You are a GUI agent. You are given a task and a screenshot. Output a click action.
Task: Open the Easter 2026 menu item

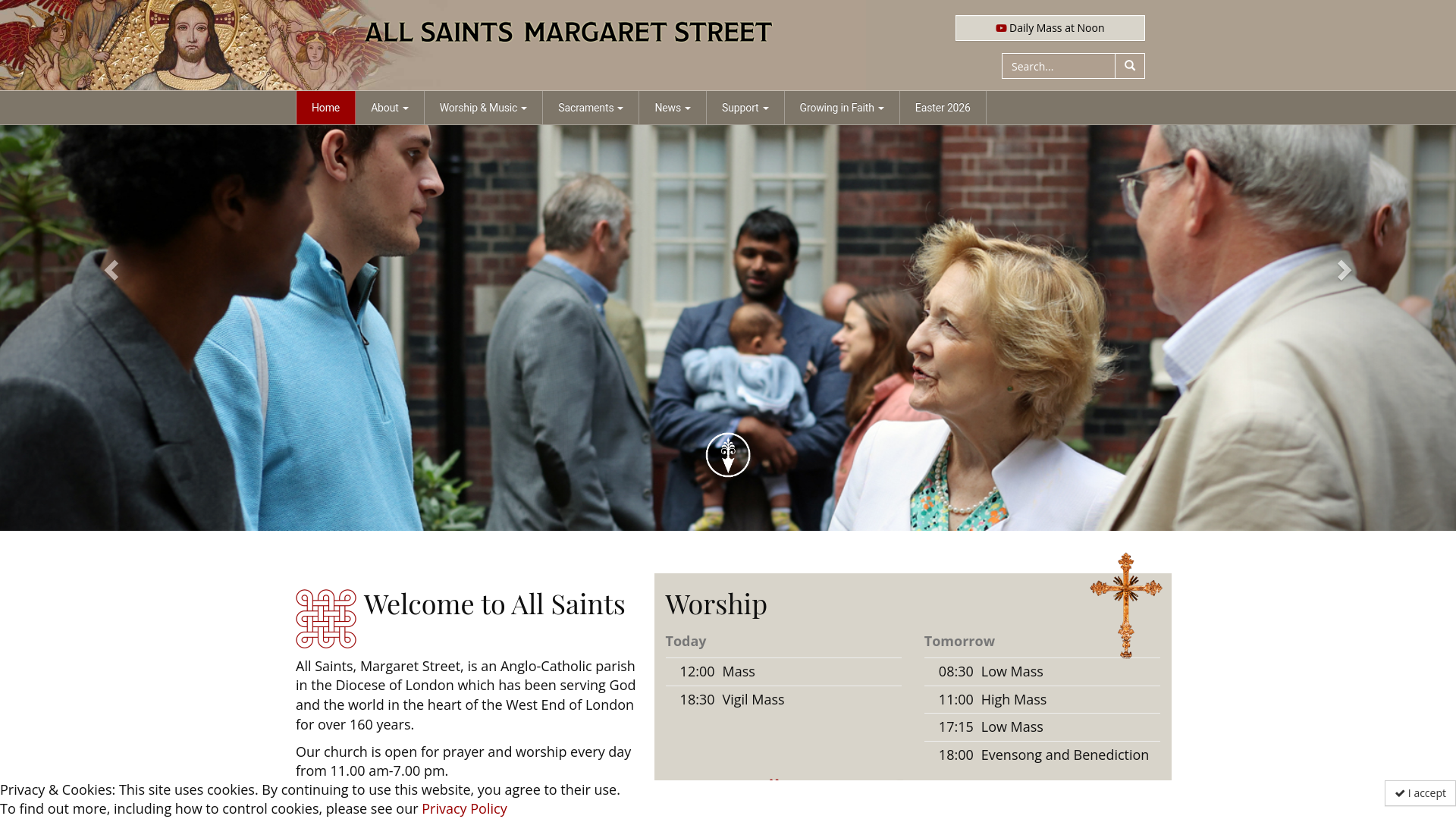(x=943, y=108)
